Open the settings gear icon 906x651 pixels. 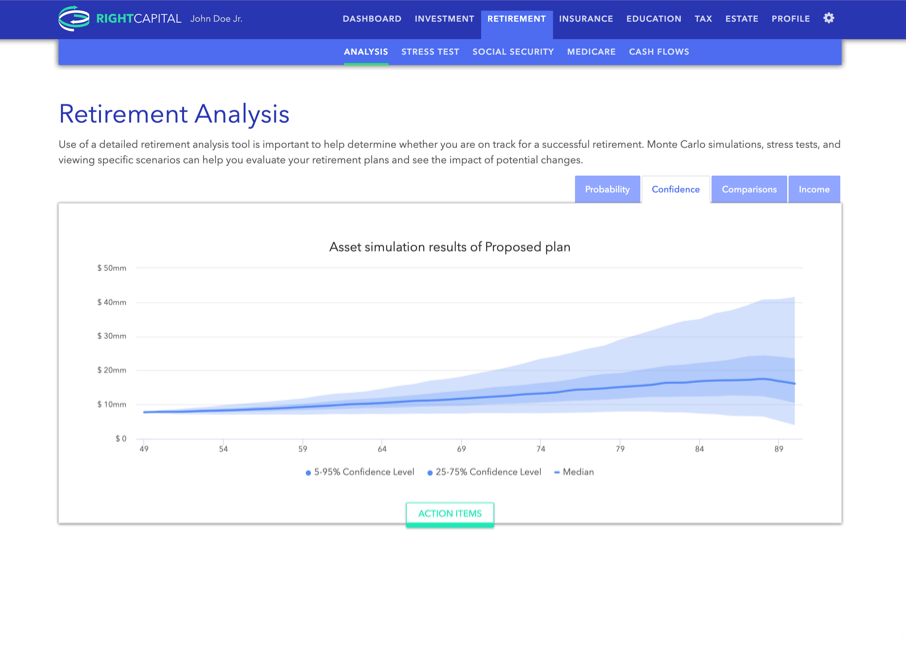coord(829,18)
